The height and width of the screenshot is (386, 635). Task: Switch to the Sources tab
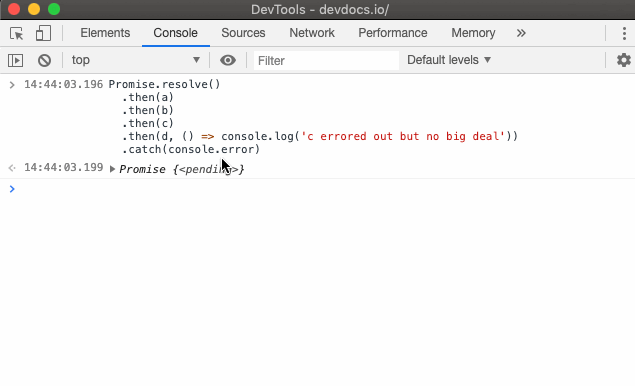click(x=243, y=33)
